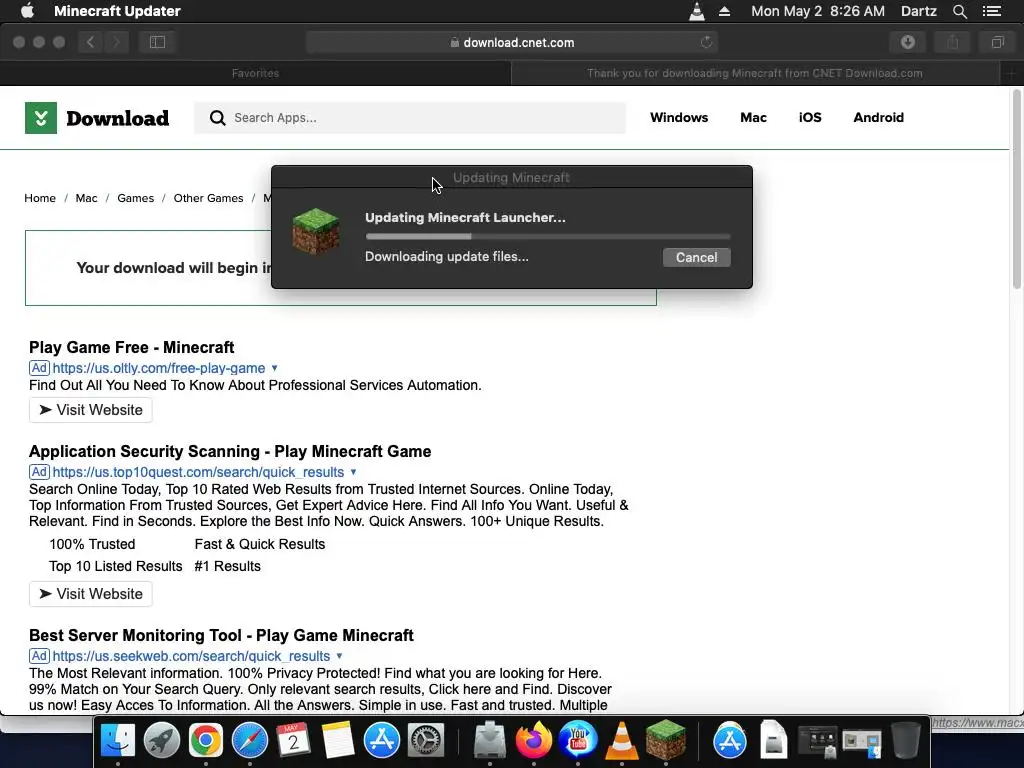Viewport: 1024px width, 768px height.
Task: Click the update download progress bar
Action: click(548, 236)
